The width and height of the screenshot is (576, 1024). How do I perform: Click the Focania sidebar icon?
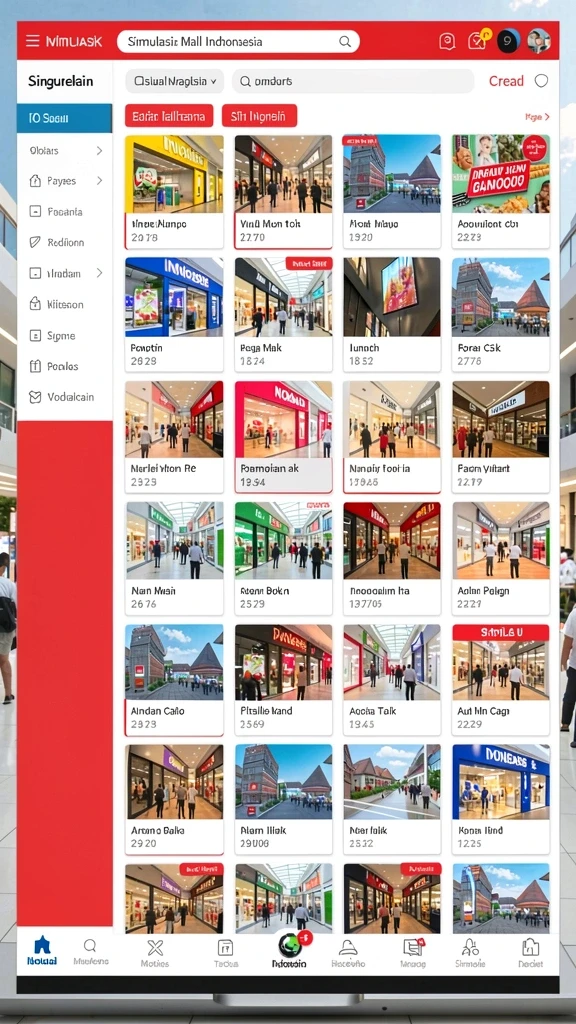pos(35,212)
